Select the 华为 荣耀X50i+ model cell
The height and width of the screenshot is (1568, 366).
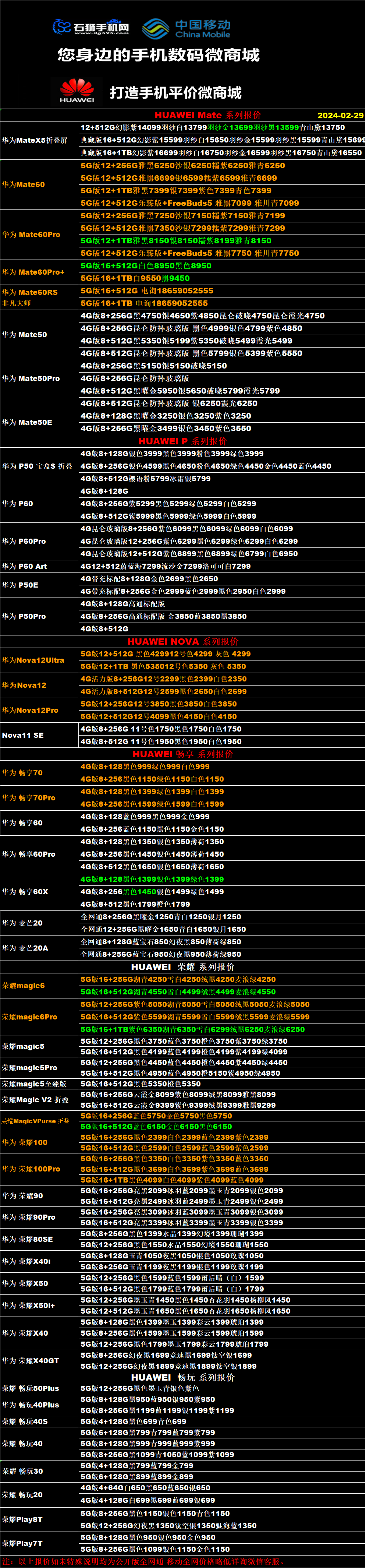tap(40, 1305)
